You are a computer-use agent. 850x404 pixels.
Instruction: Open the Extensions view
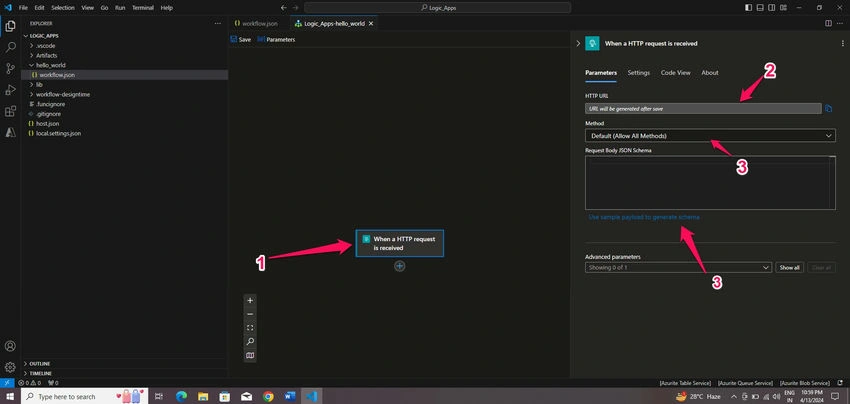[x=10, y=112]
